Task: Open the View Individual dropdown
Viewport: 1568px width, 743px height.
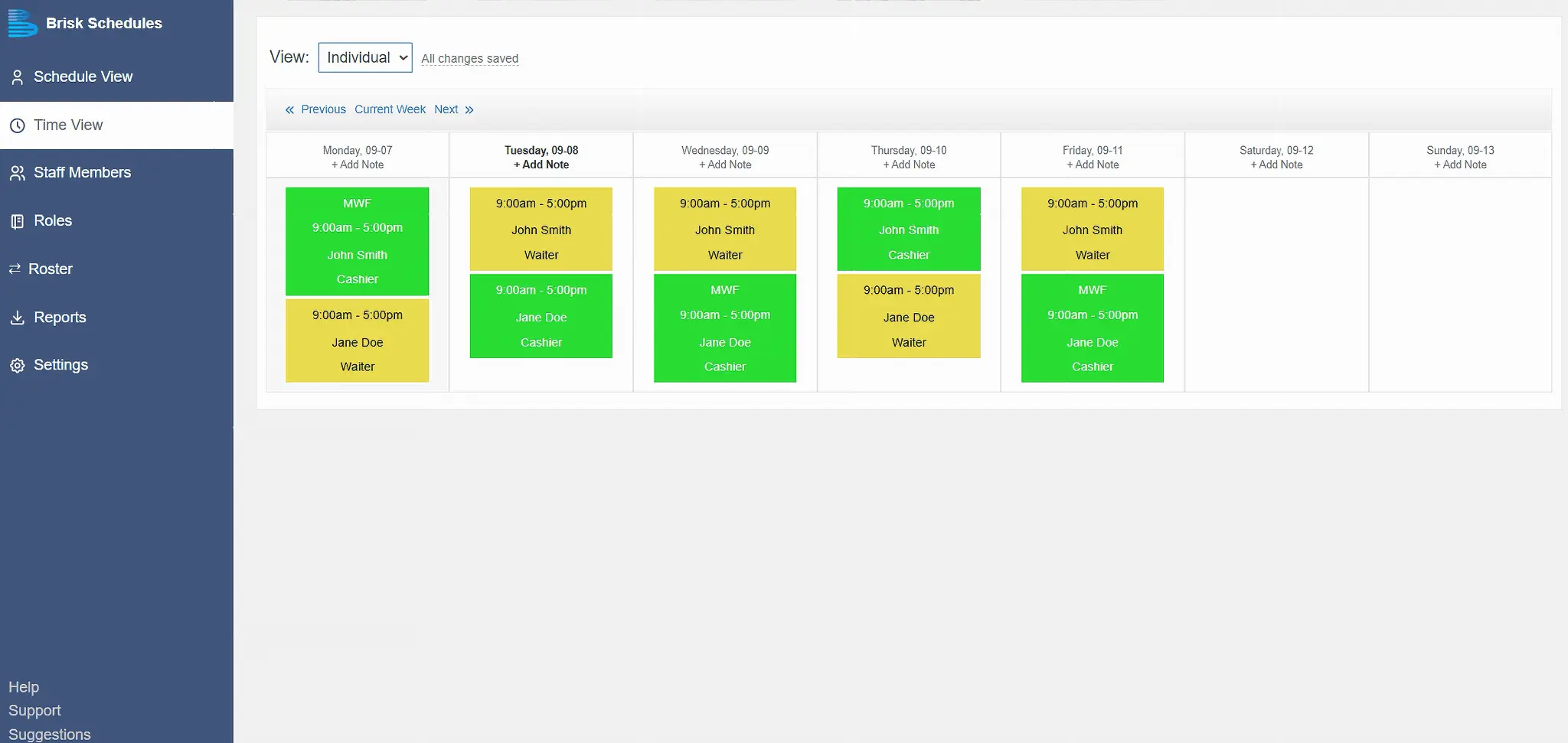Action: click(x=365, y=57)
